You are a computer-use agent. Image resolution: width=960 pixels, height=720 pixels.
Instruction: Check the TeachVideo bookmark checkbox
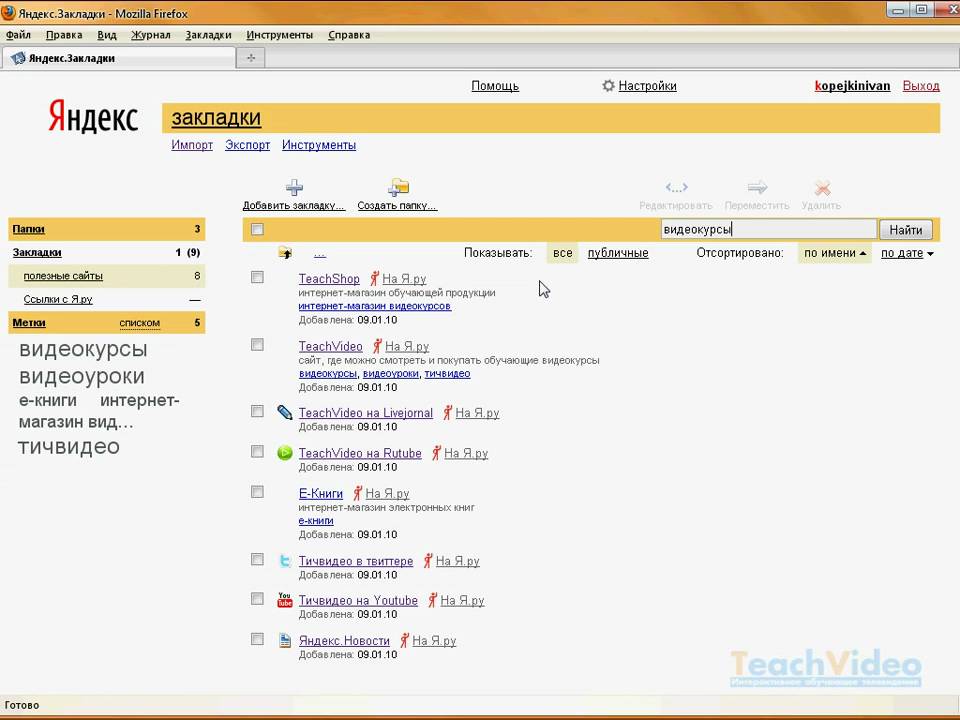[257, 345]
